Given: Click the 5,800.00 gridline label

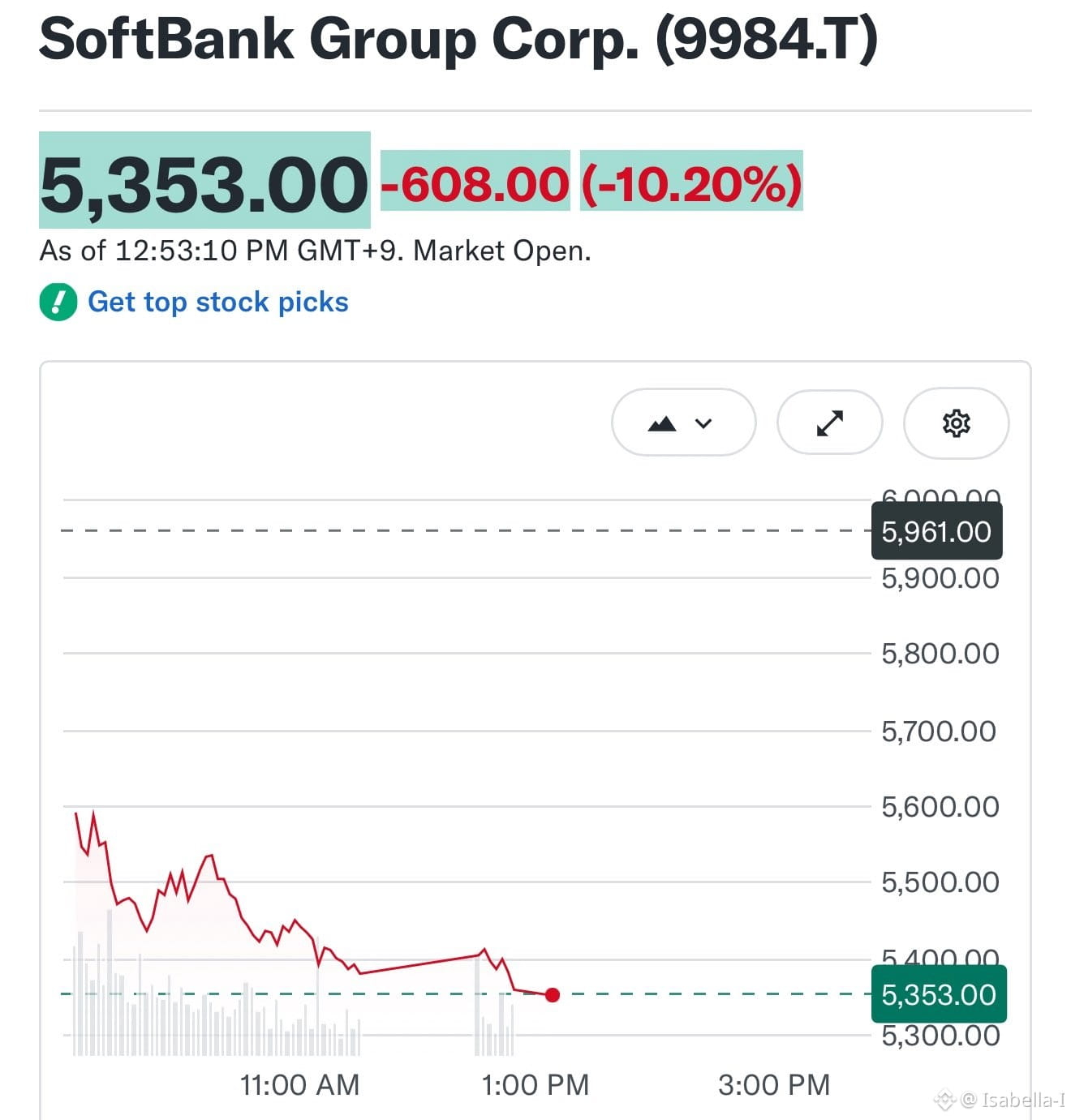Looking at the screenshot, I should 940,654.
